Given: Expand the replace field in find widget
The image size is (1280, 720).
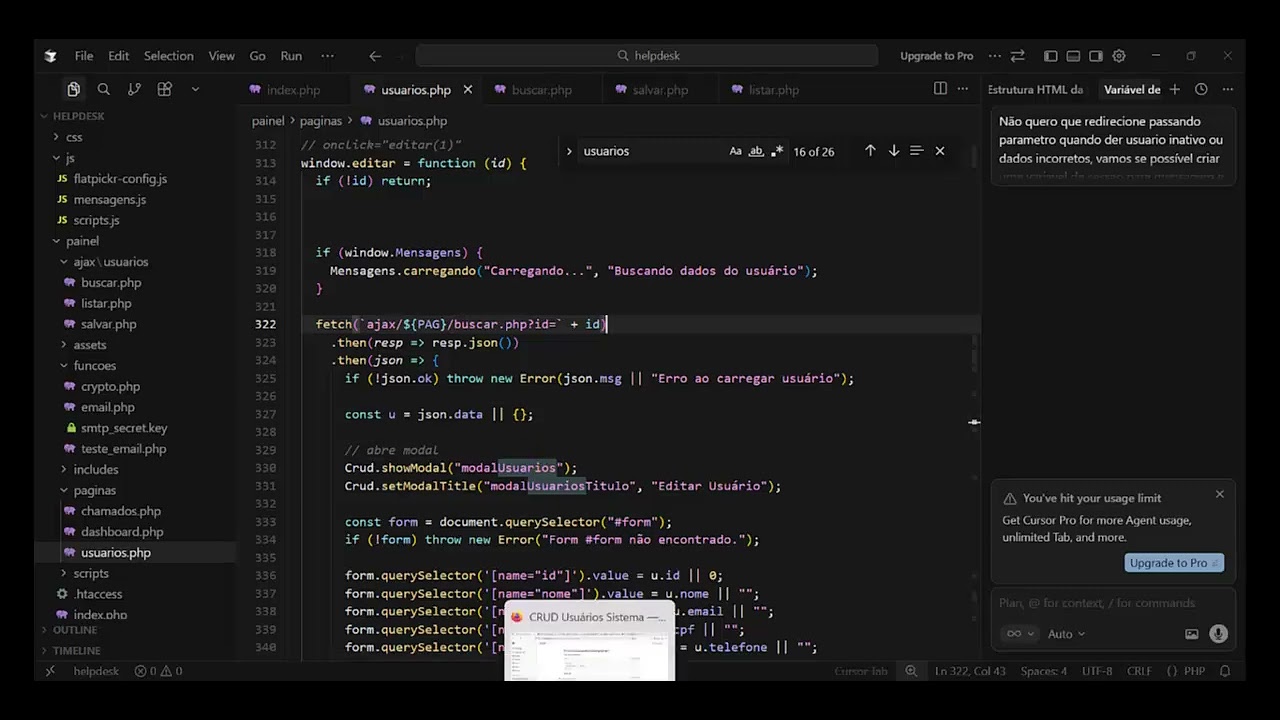Looking at the screenshot, I should pos(569,151).
